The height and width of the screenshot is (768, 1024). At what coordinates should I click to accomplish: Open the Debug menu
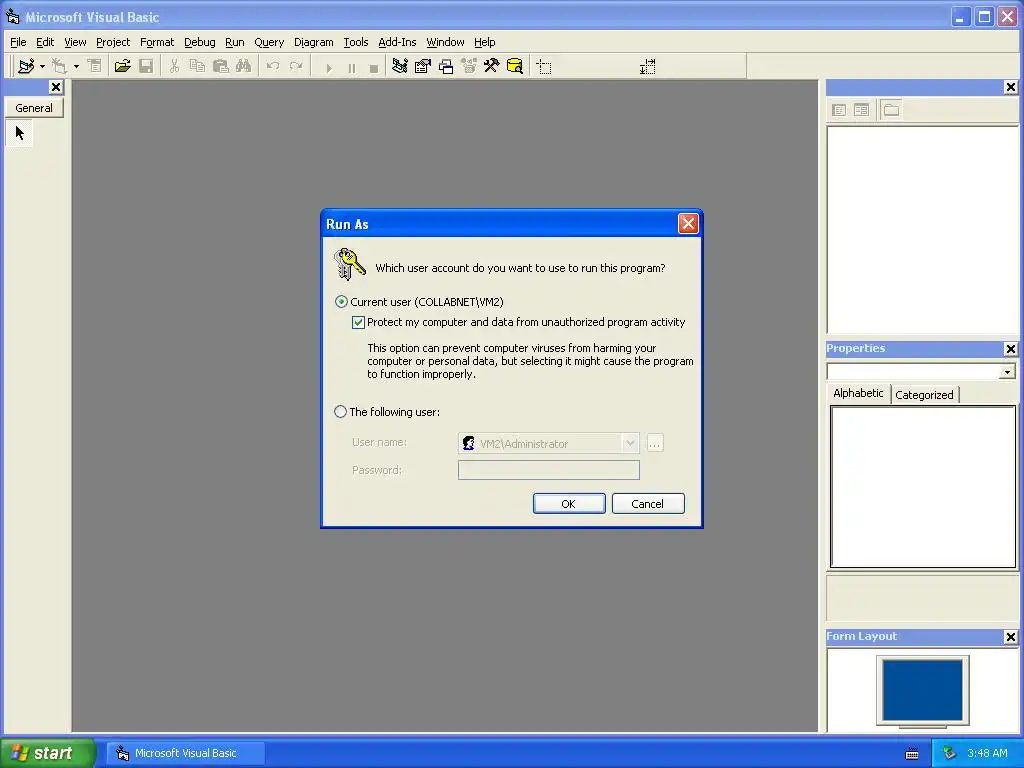click(x=200, y=42)
